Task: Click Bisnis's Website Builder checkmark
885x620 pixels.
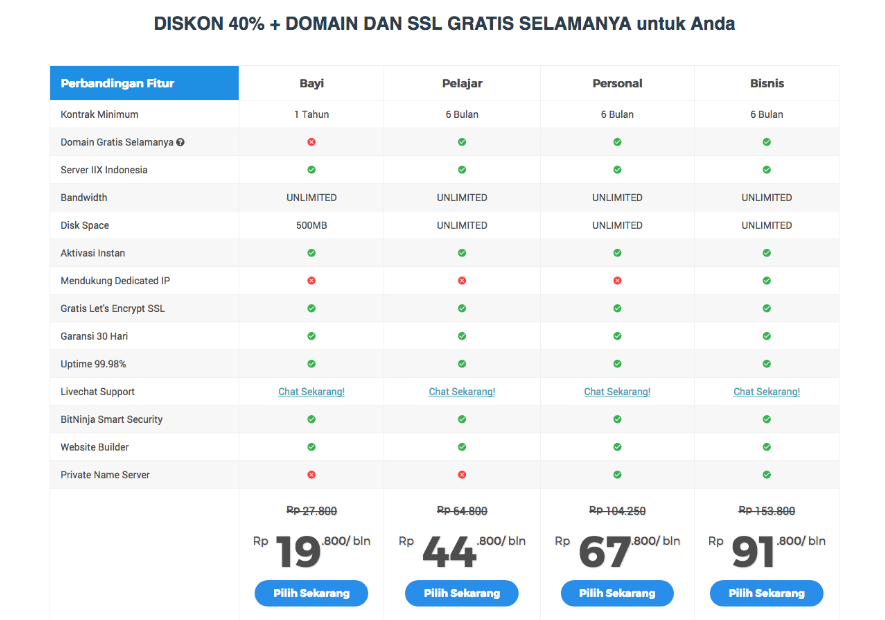Action: click(x=766, y=447)
